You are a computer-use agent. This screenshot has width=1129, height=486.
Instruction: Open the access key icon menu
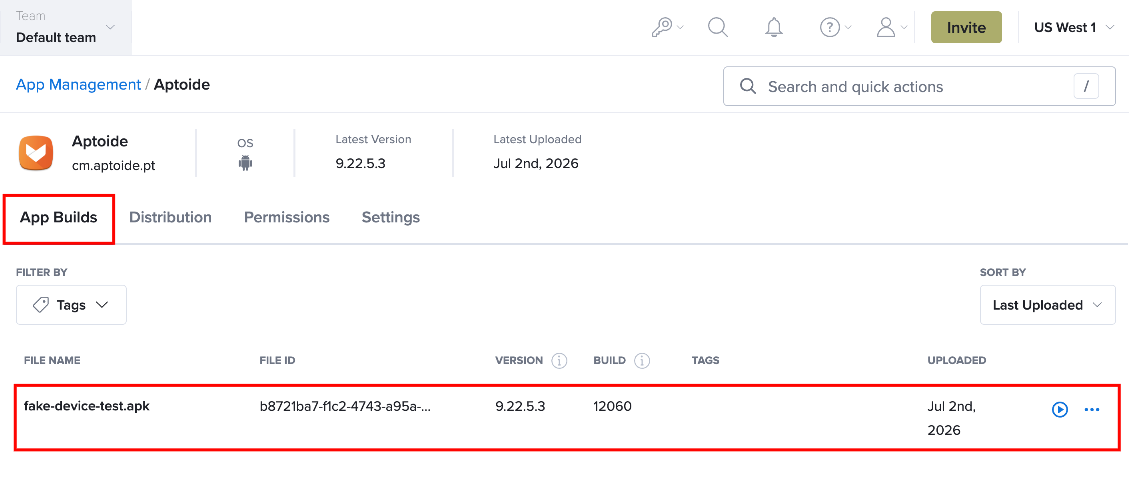point(667,27)
